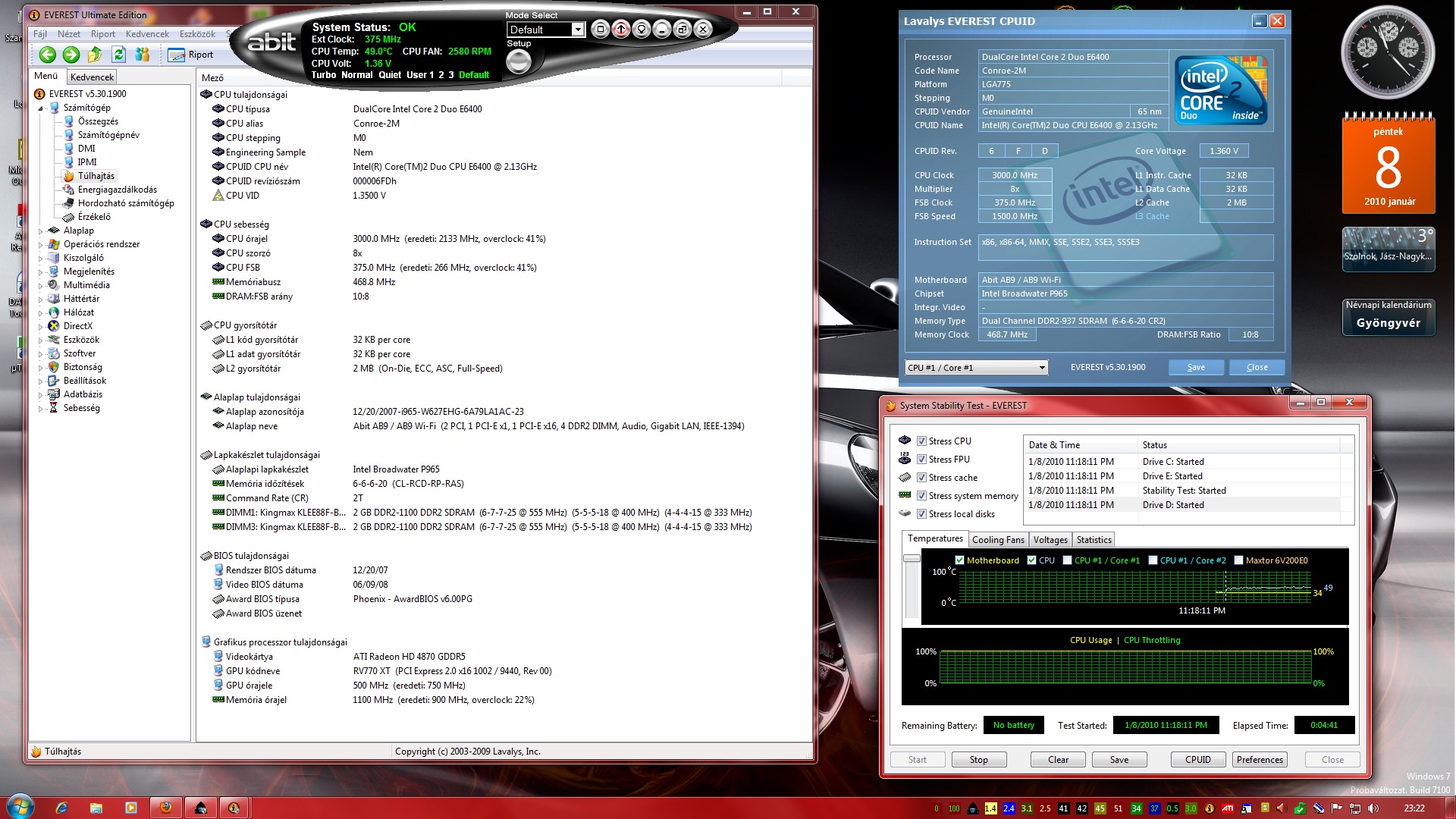Enable CPU #1 / Core #1 graph checkbox

pyautogui.click(x=1068, y=560)
